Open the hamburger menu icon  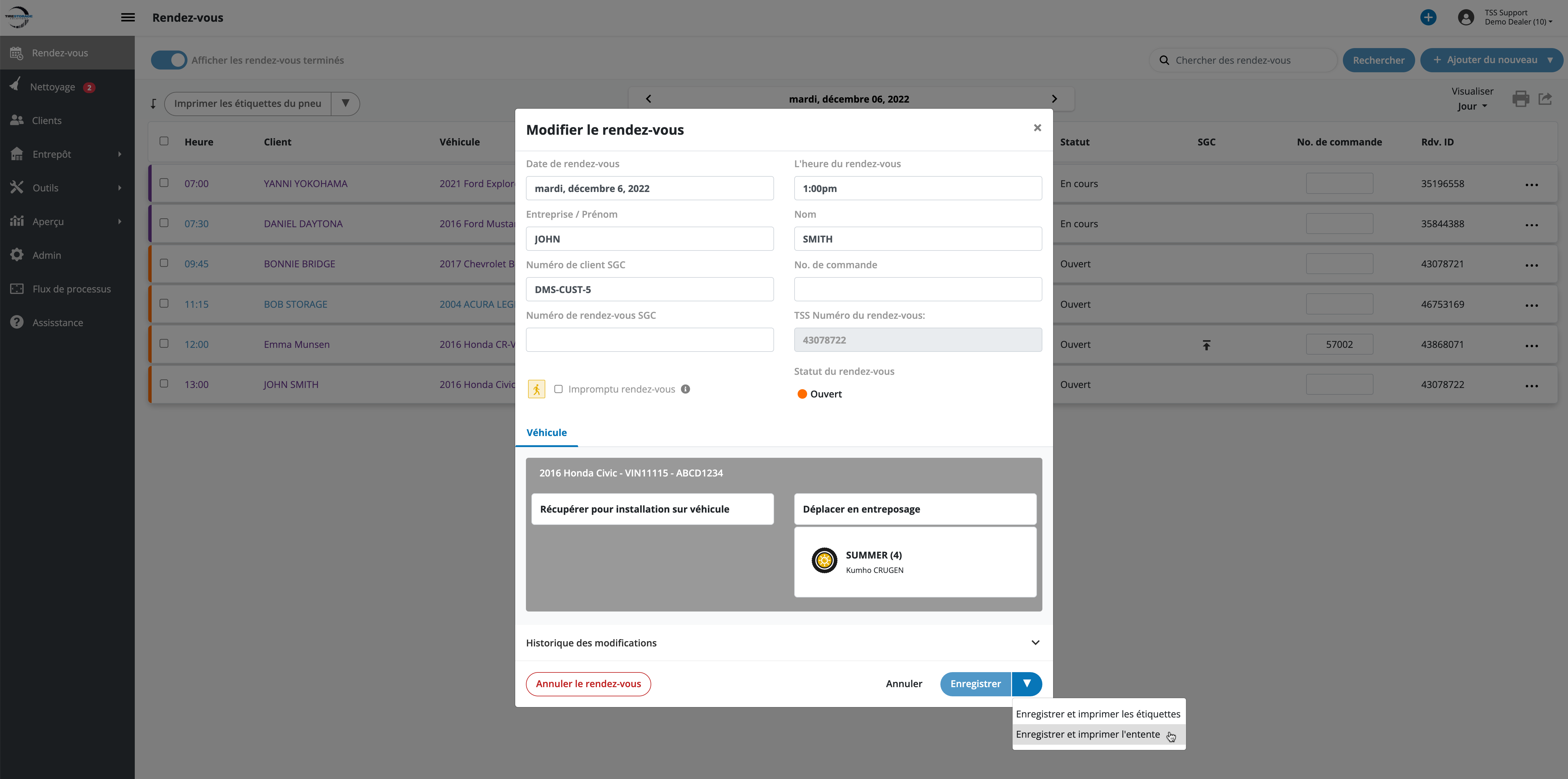click(x=128, y=18)
